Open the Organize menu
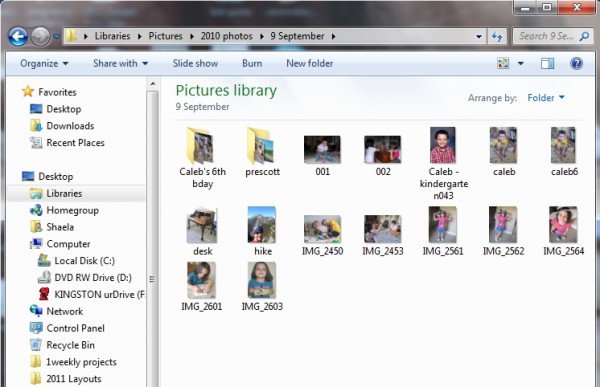Screen dimensions: 600x387 [x=44, y=64]
